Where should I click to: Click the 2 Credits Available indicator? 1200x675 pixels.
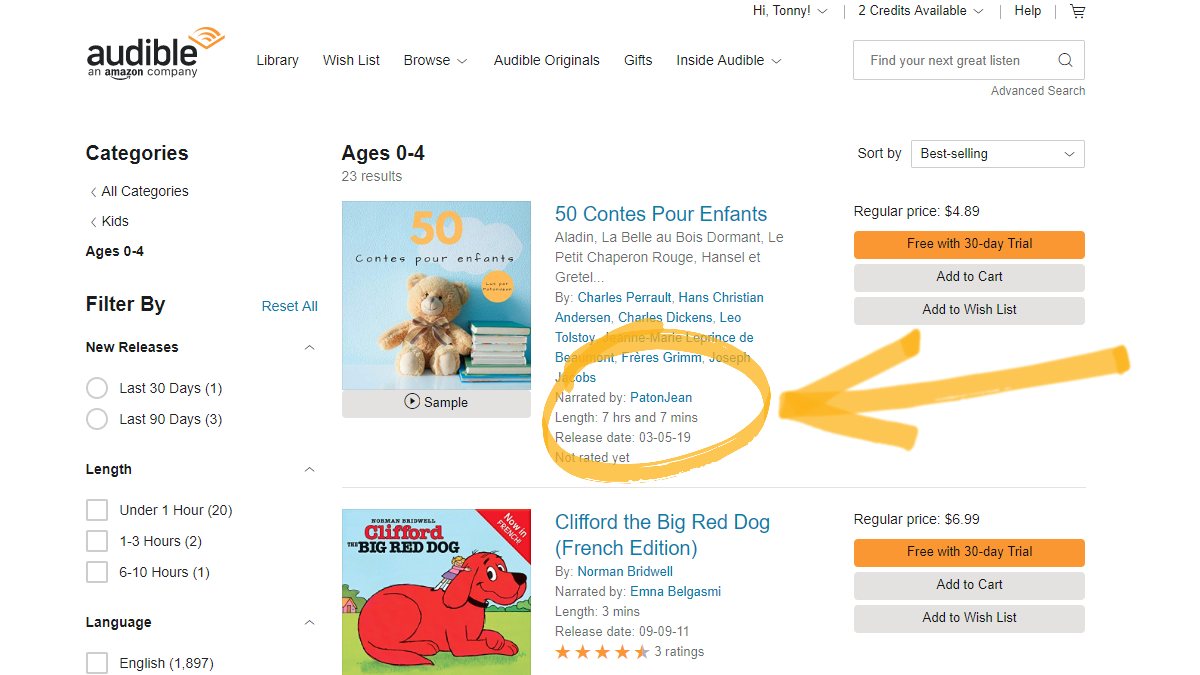[x=913, y=11]
